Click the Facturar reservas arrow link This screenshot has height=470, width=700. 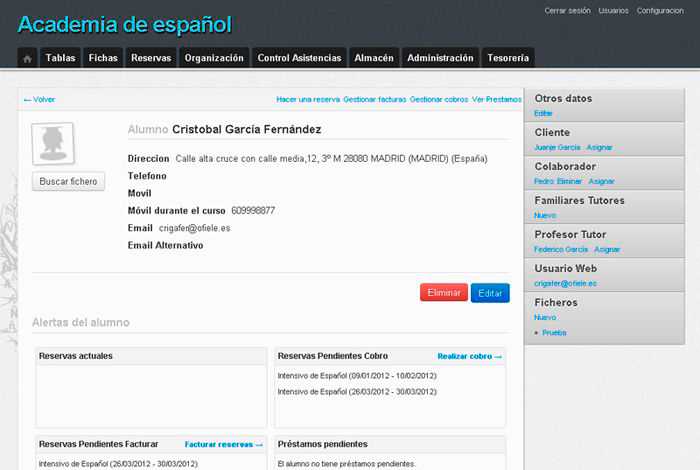223,444
